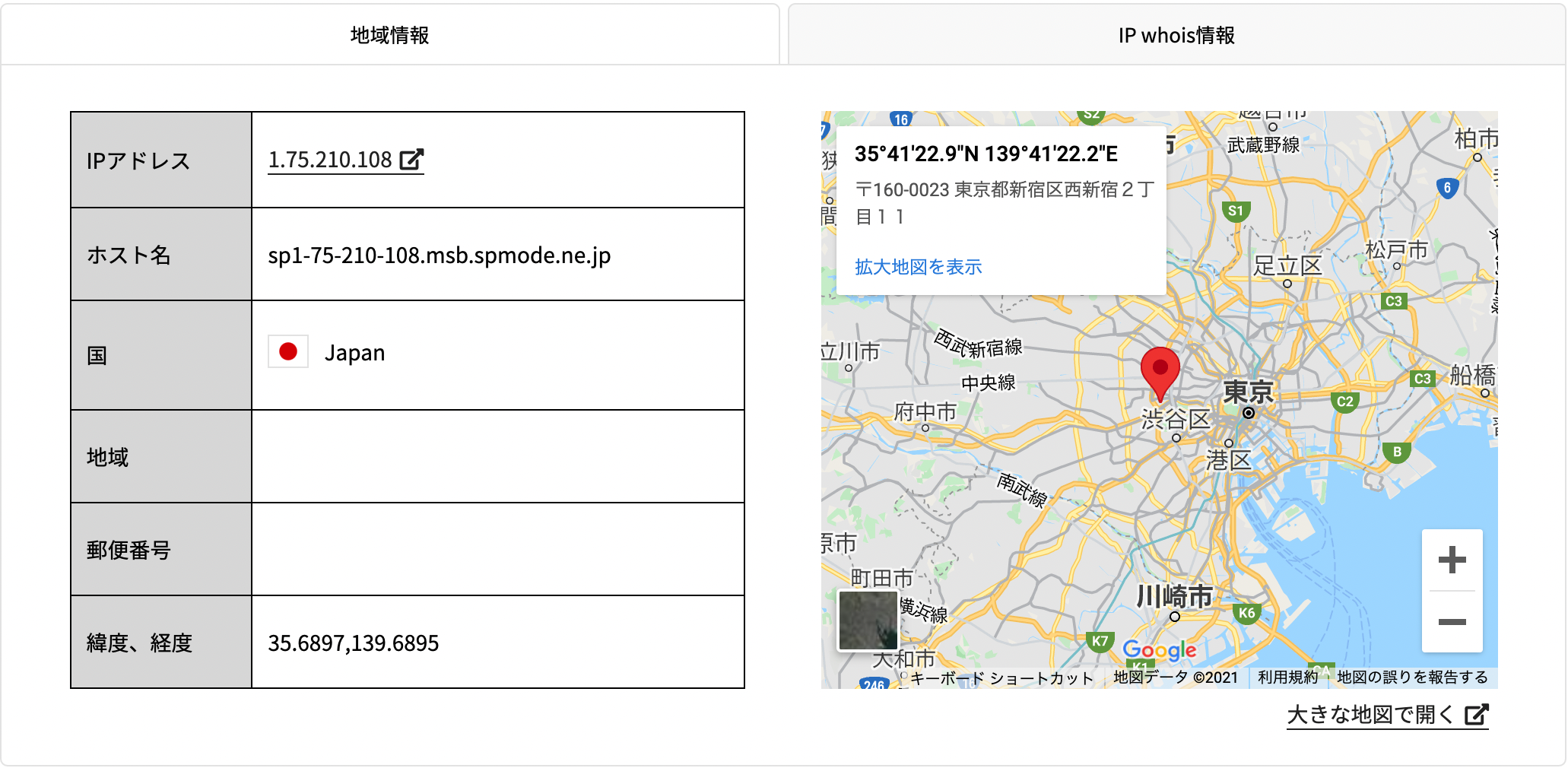Open the 1.75.210.108 IP address link
Image resolution: width=1568 pixels, height=768 pixels.
(x=345, y=160)
